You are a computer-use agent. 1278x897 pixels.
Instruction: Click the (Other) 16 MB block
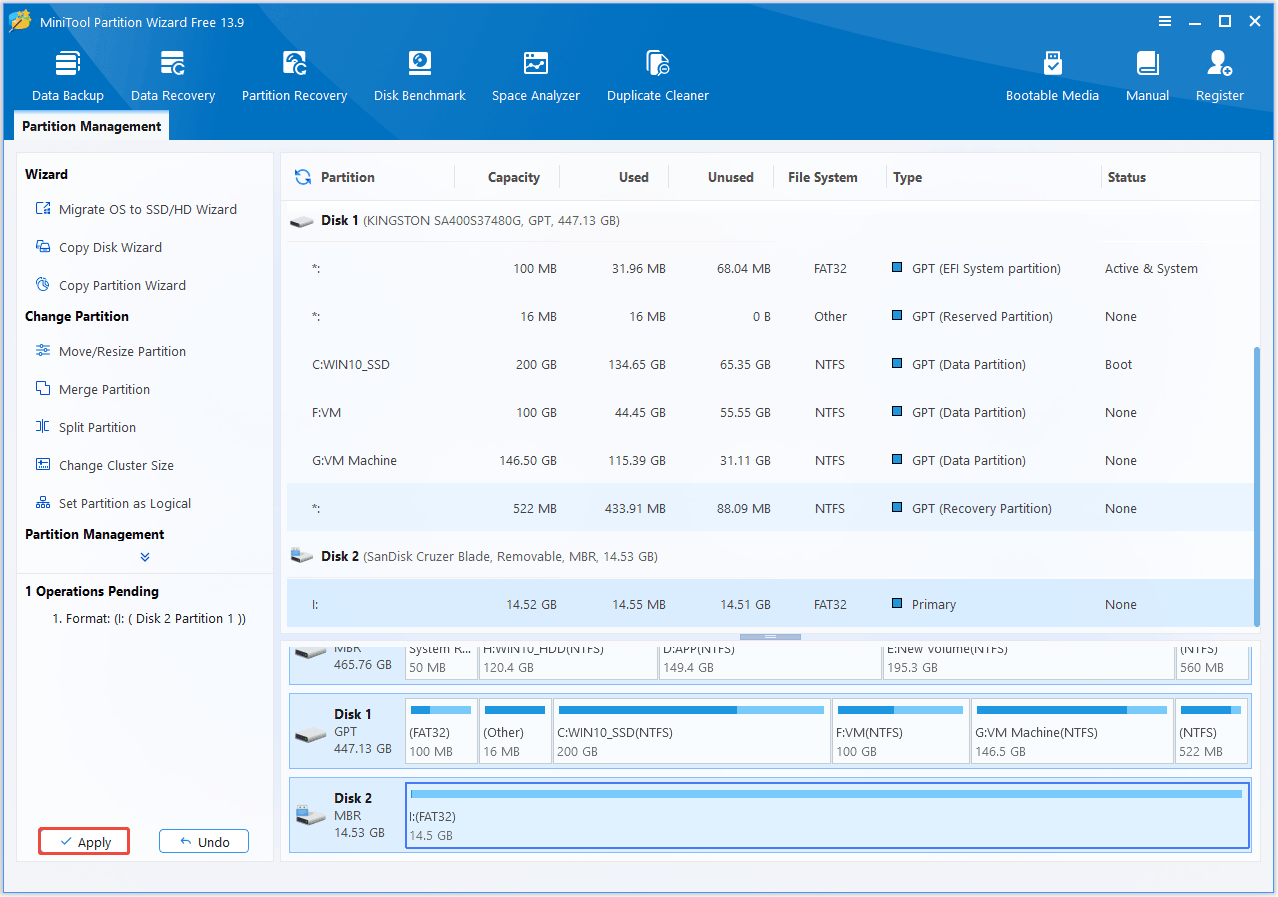pos(515,731)
